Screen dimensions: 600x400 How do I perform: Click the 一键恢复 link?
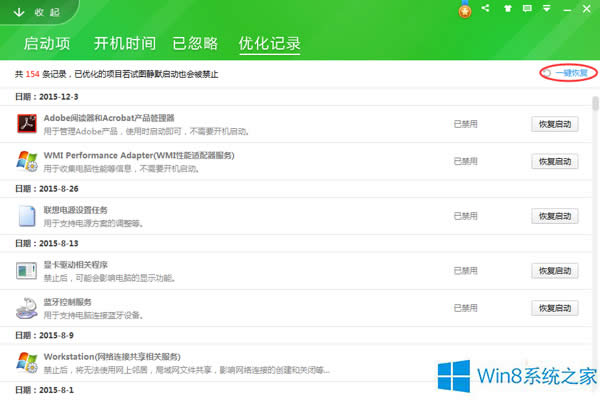coord(571,73)
